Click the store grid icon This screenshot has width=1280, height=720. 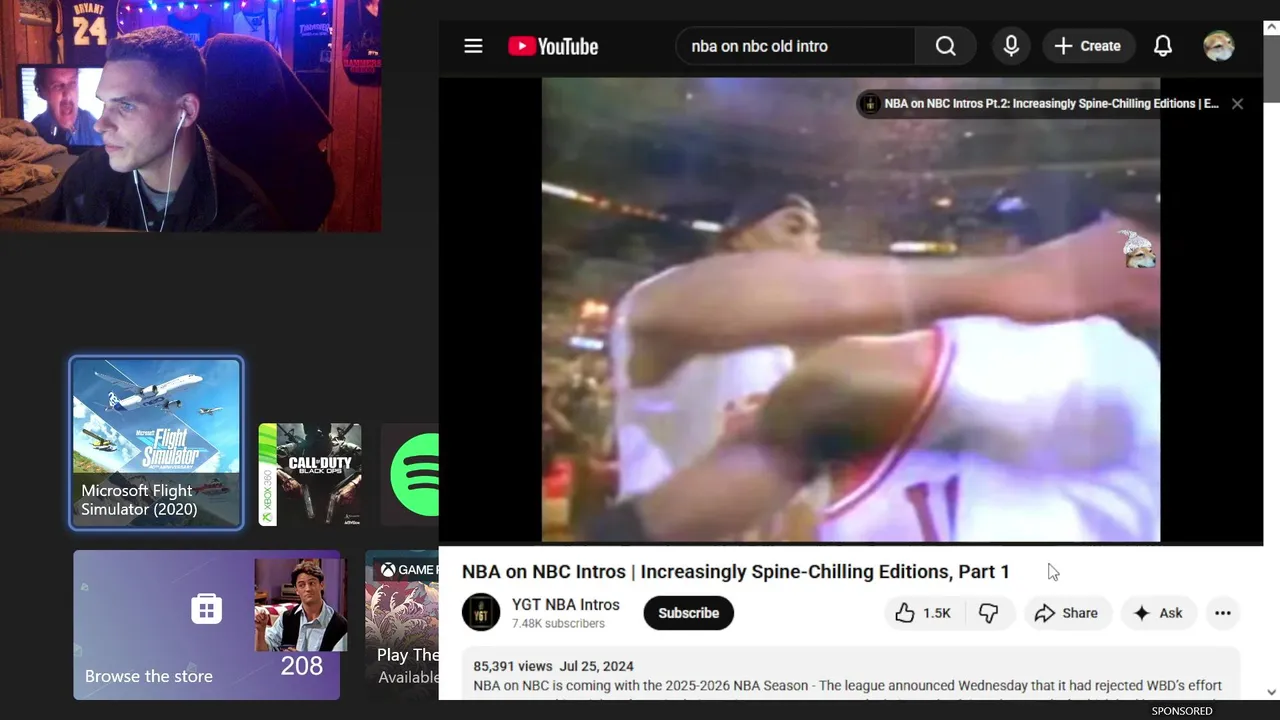[206, 608]
